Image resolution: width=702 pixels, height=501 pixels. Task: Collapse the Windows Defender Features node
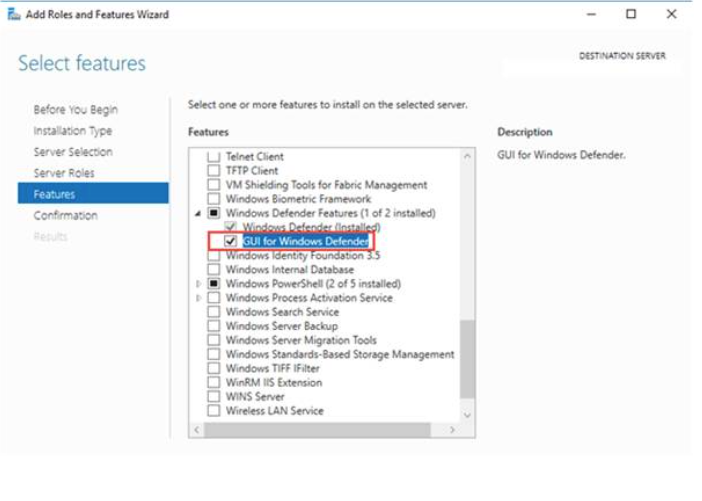198,214
